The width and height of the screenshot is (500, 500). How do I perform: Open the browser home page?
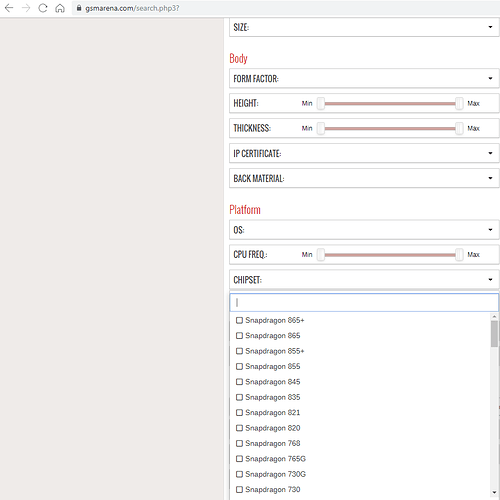(x=60, y=8)
